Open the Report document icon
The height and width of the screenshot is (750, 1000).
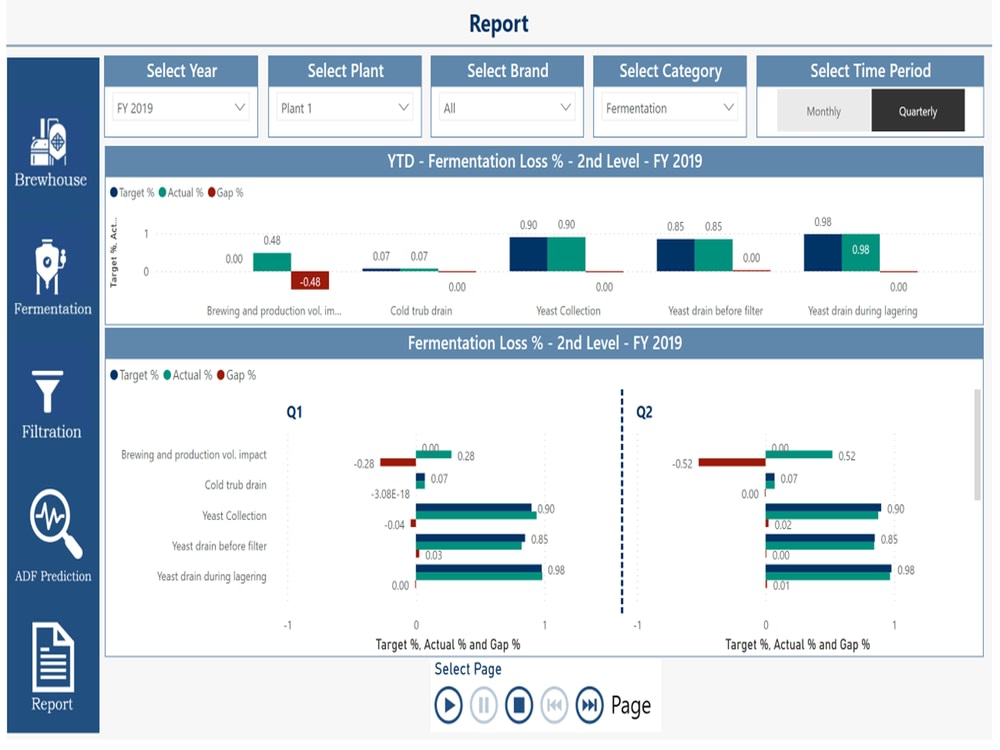click(53, 657)
